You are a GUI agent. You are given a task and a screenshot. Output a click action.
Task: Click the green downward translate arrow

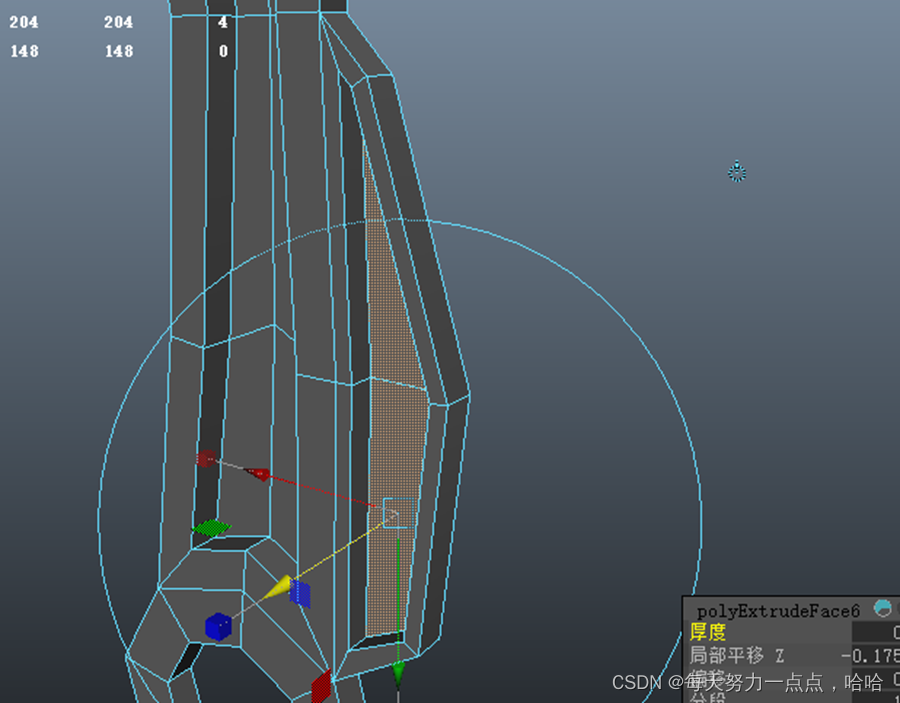tap(398, 673)
